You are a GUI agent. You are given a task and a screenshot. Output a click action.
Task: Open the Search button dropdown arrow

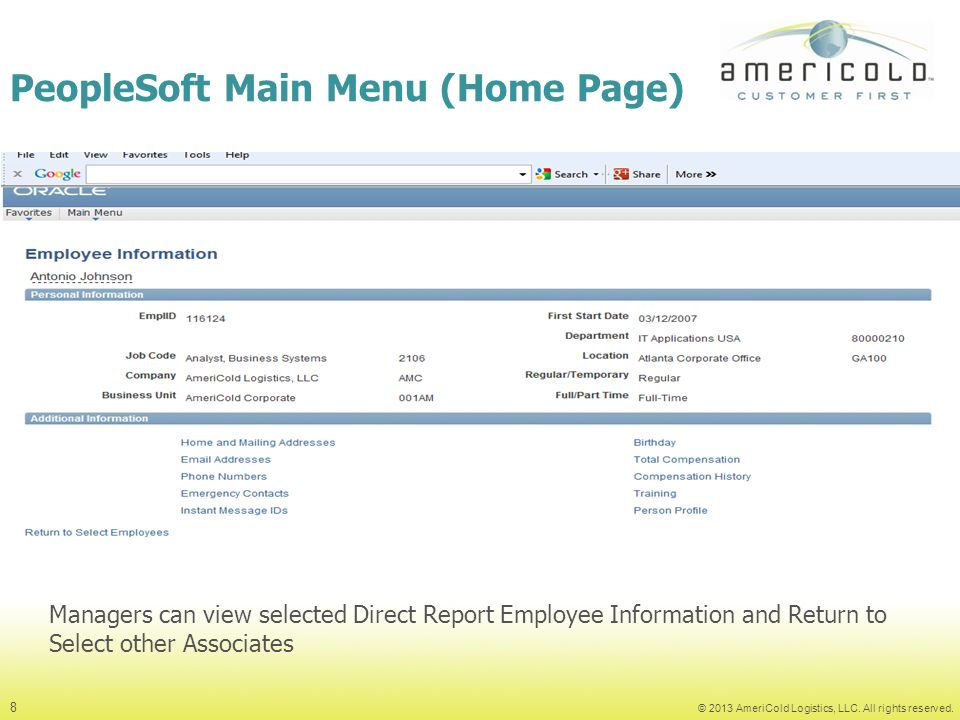point(596,174)
